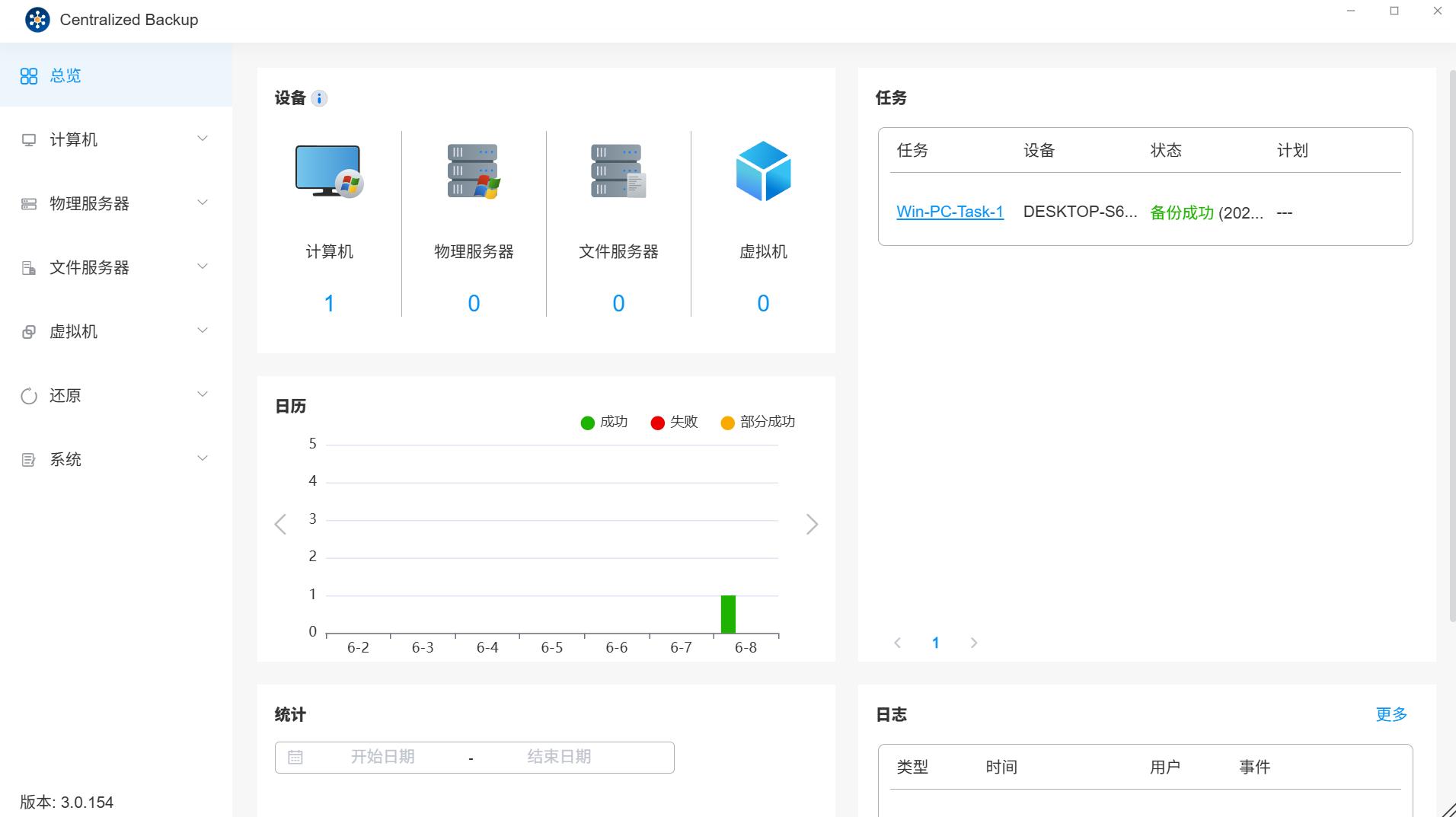
Task: Click 更多 to view more logs
Action: (x=1391, y=714)
